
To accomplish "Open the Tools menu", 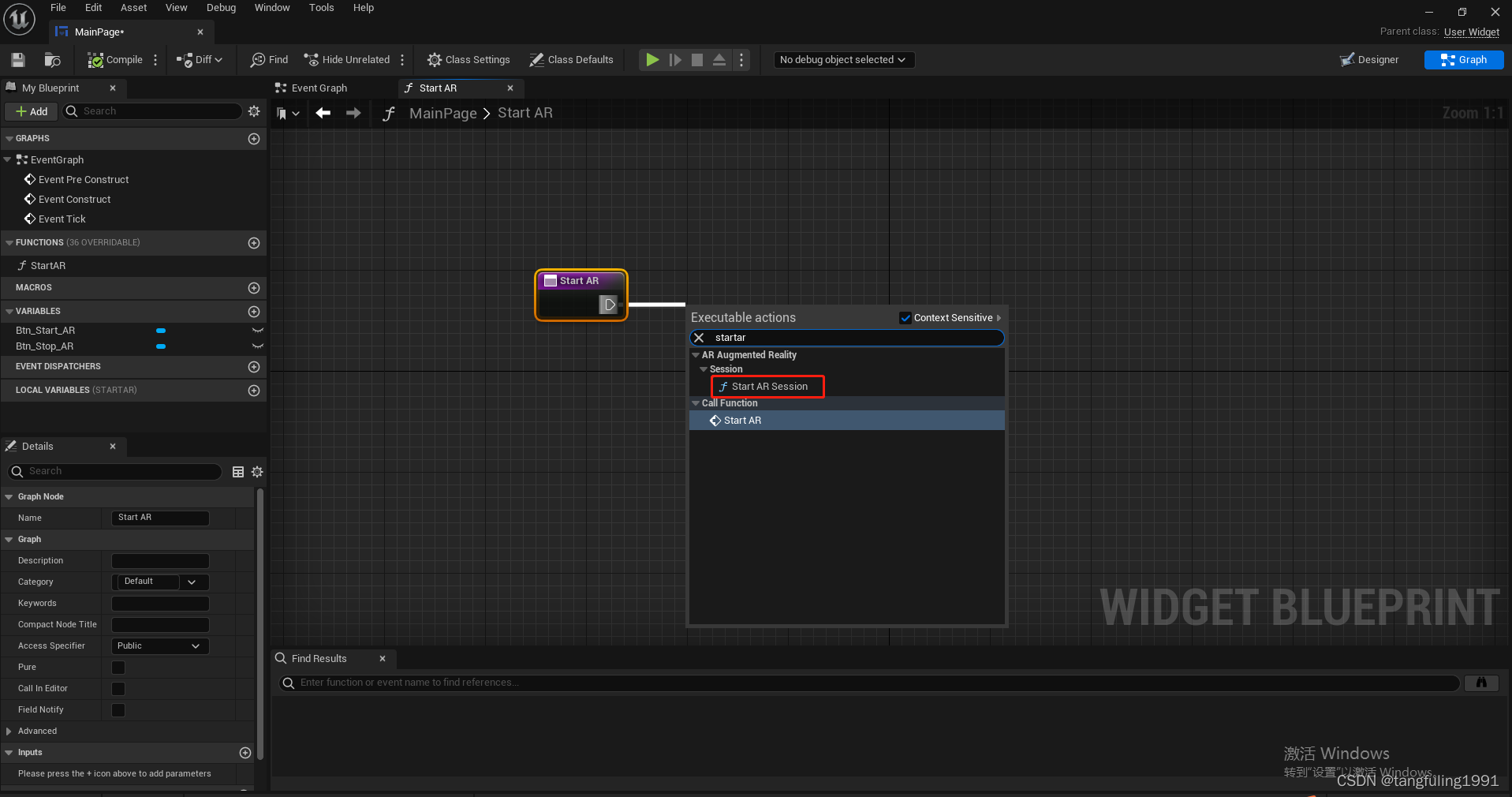I will (322, 8).
